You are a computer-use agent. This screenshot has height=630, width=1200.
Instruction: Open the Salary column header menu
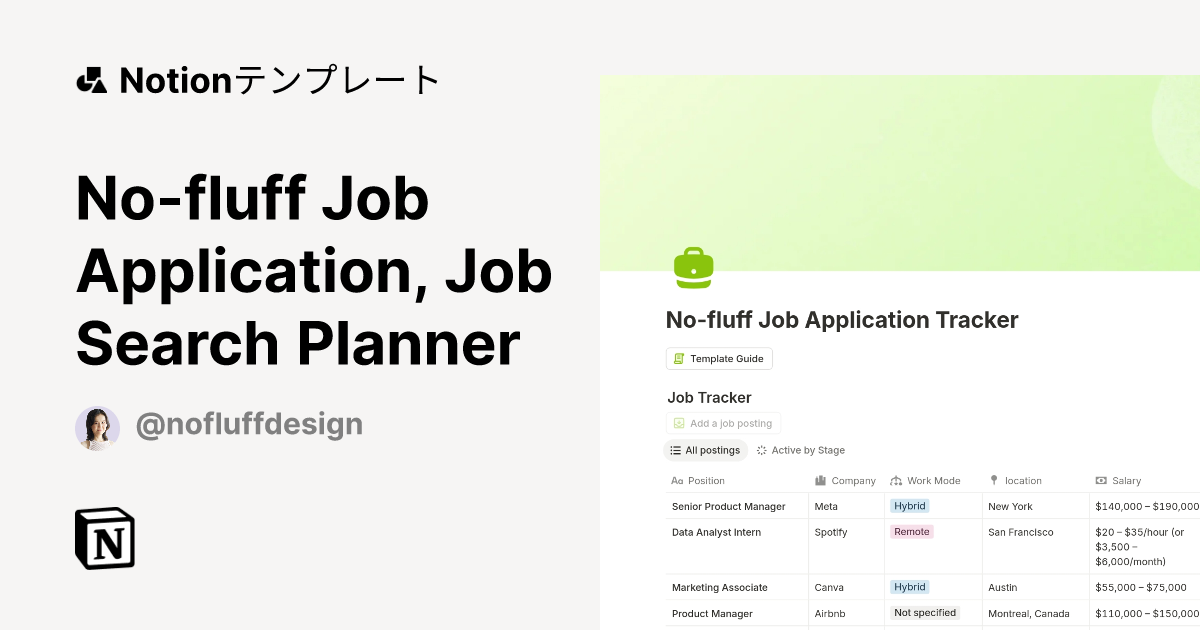(x=1125, y=480)
